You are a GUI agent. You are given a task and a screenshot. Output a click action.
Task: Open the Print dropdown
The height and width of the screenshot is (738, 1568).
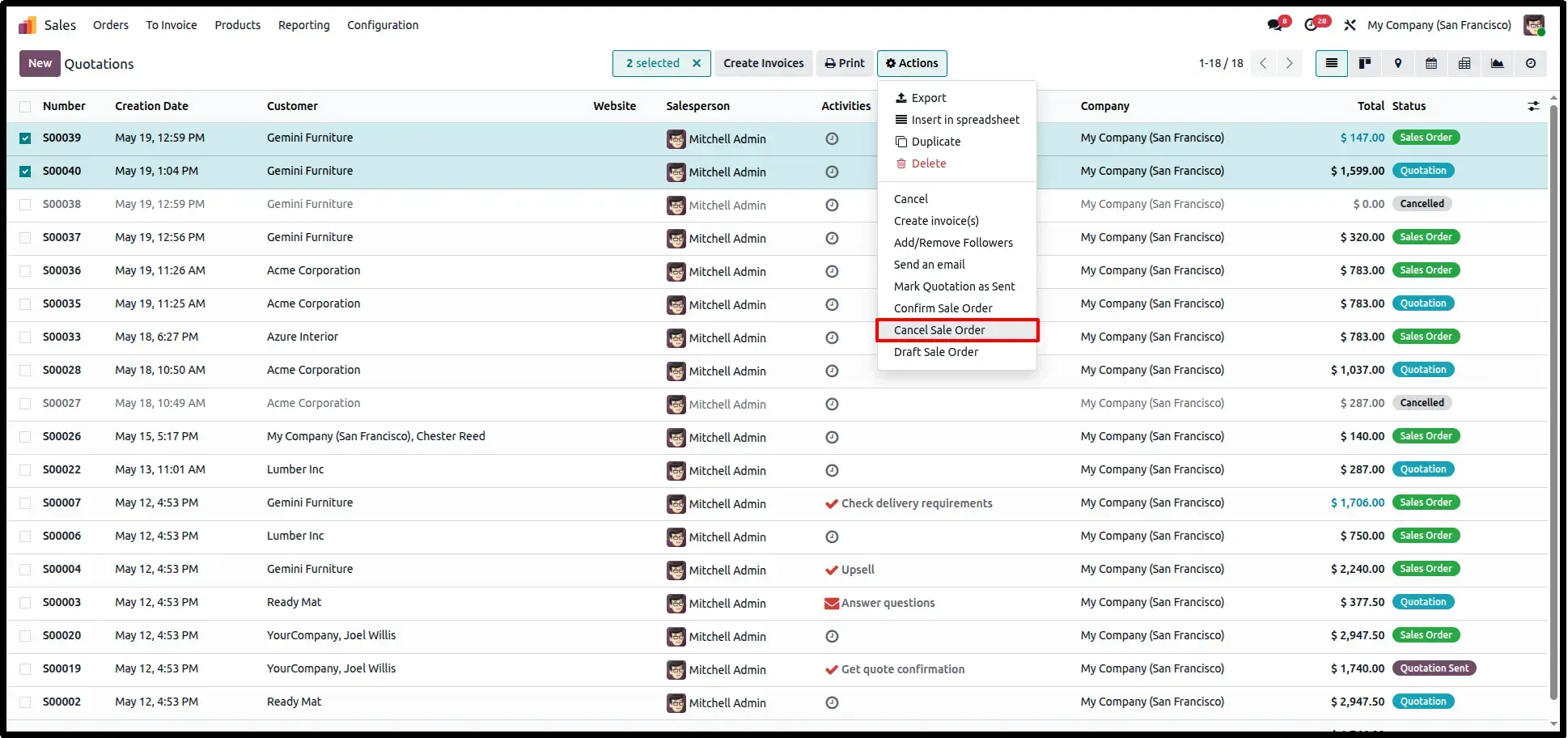click(845, 63)
